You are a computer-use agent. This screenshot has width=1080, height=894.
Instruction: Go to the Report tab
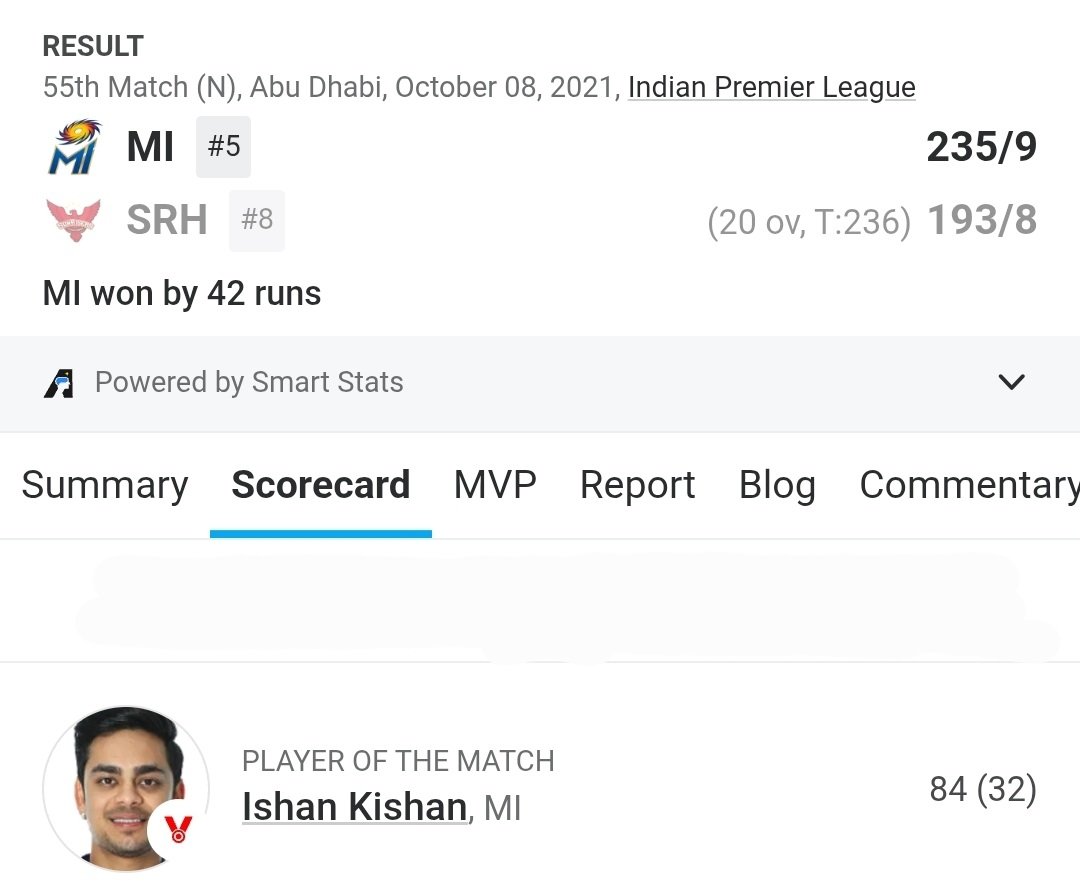tap(637, 485)
